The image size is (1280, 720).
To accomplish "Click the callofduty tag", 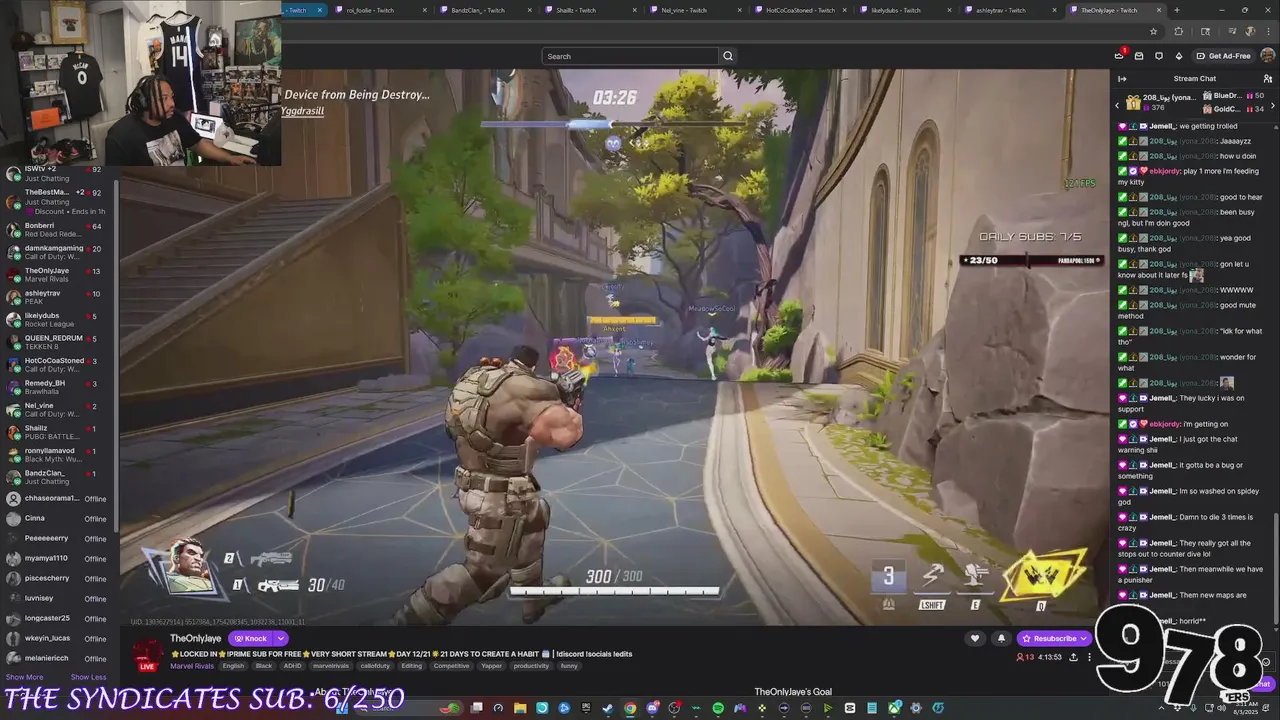I will tap(375, 666).
